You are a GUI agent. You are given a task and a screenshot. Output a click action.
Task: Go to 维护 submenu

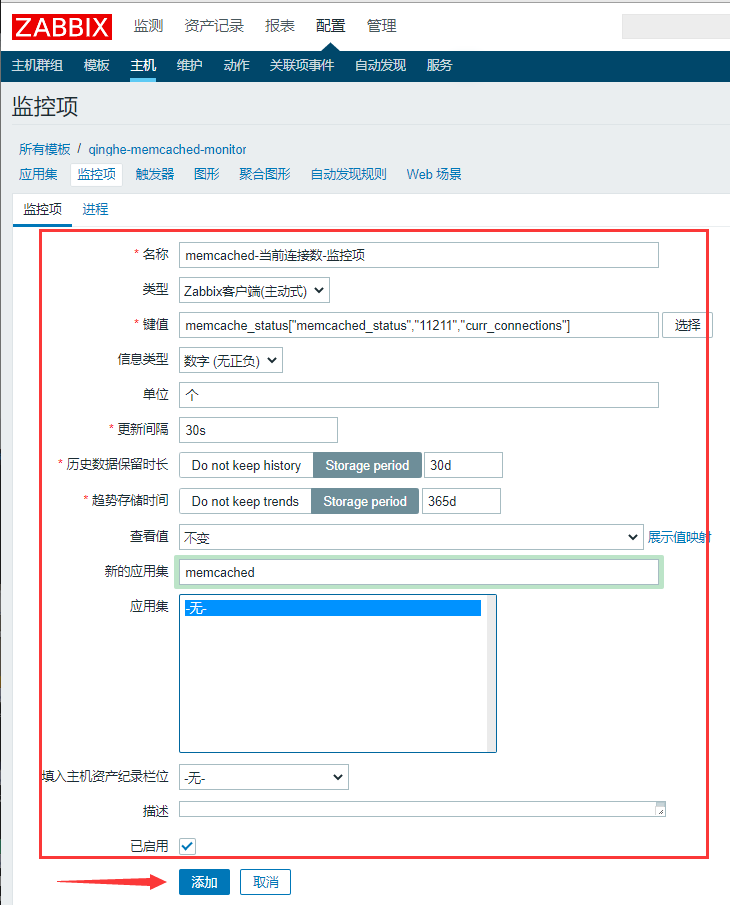[x=189, y=65]
